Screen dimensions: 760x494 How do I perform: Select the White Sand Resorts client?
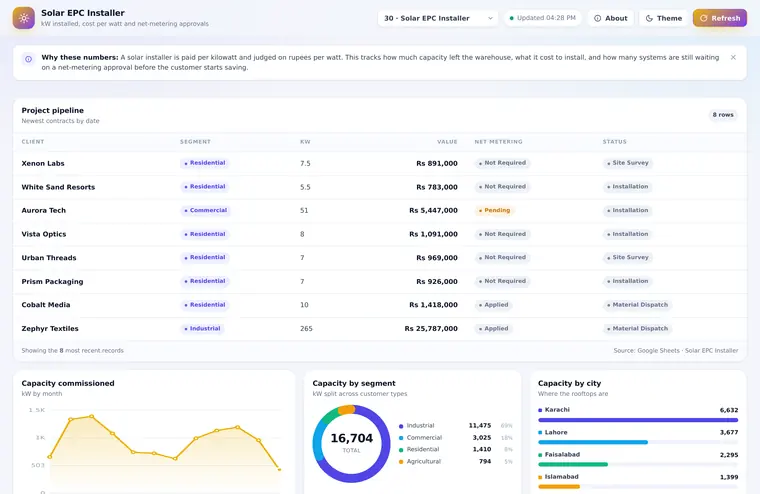(x=58, y=187)
